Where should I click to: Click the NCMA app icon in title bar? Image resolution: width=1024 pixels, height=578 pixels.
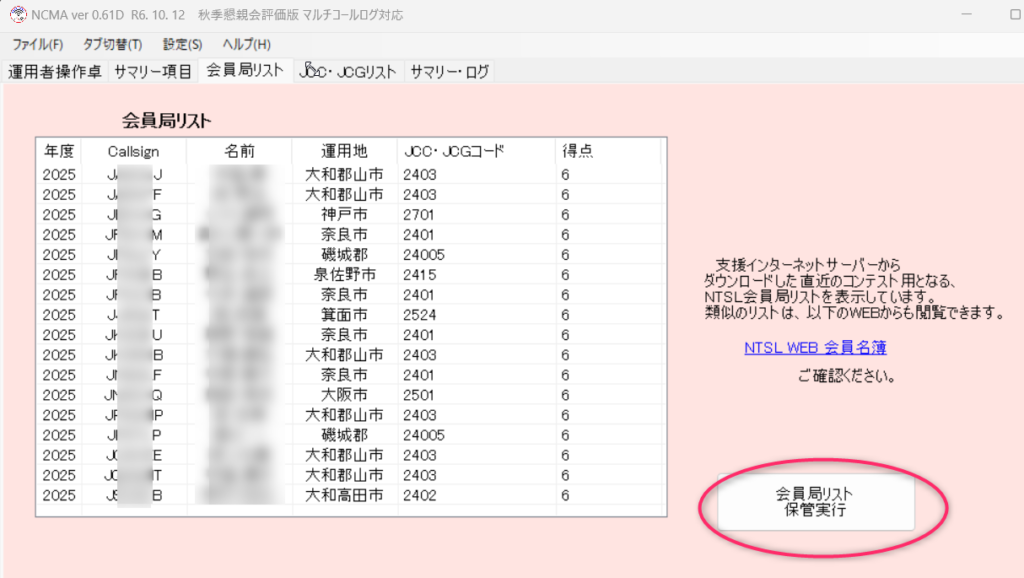(x=17, y=15)
